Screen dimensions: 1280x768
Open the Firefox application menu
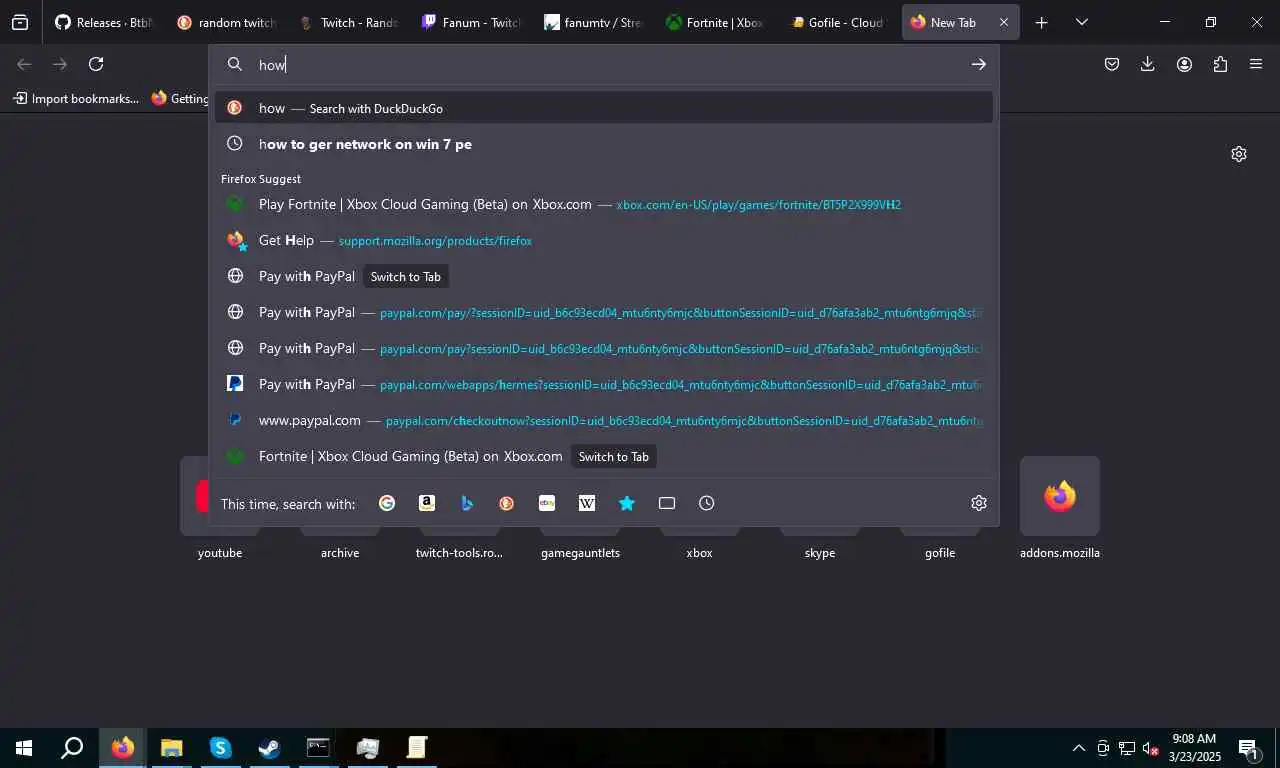(x=1256, y=64)
